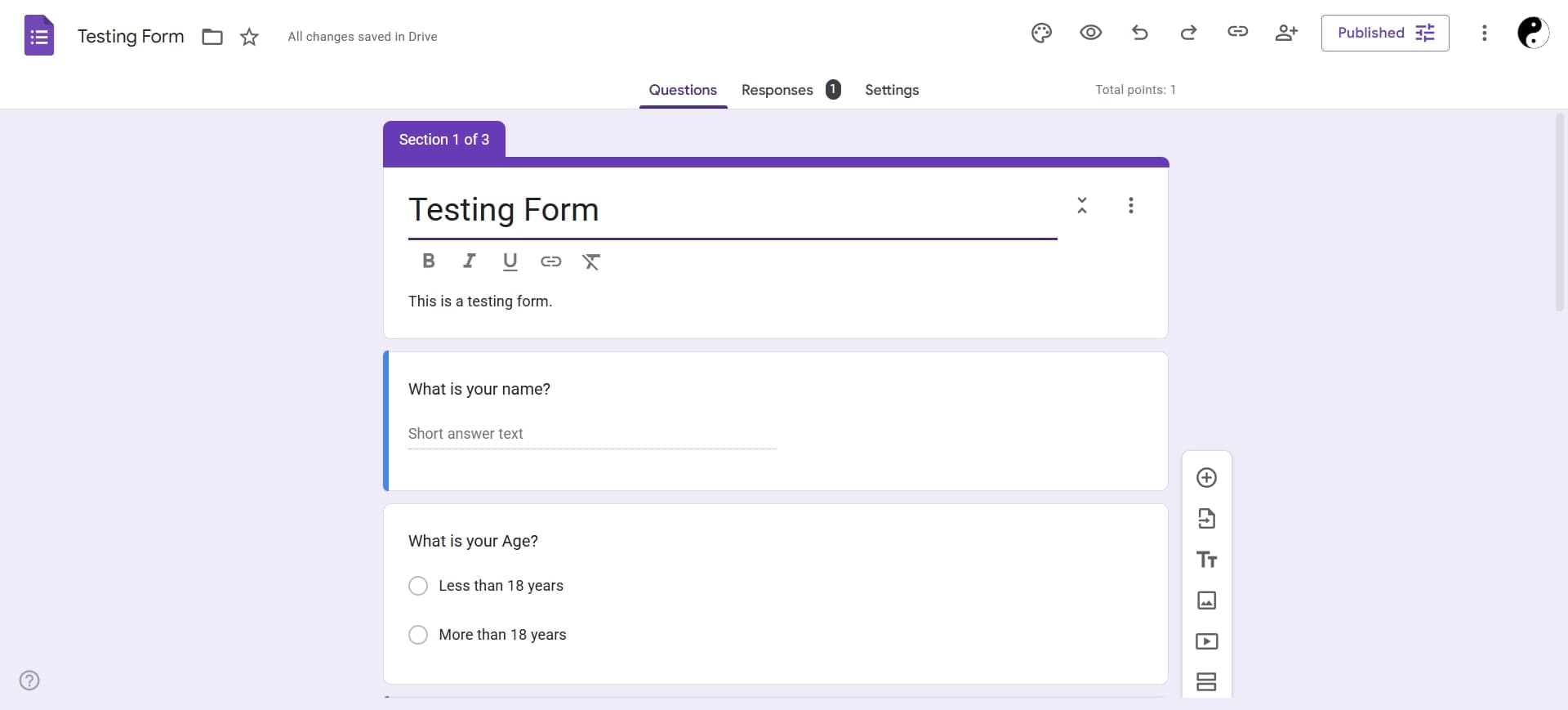Open section header More options menu

(x=1131, y=205)
